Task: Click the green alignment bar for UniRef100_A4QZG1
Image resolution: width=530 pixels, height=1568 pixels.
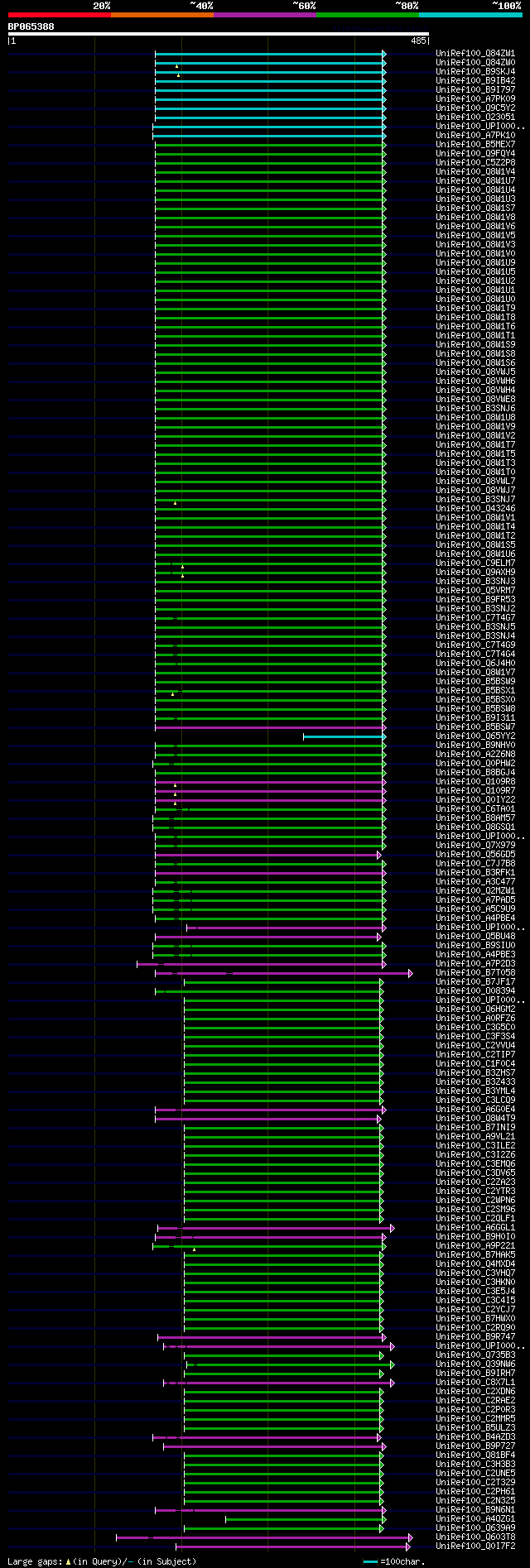Action: (306, 1519)
